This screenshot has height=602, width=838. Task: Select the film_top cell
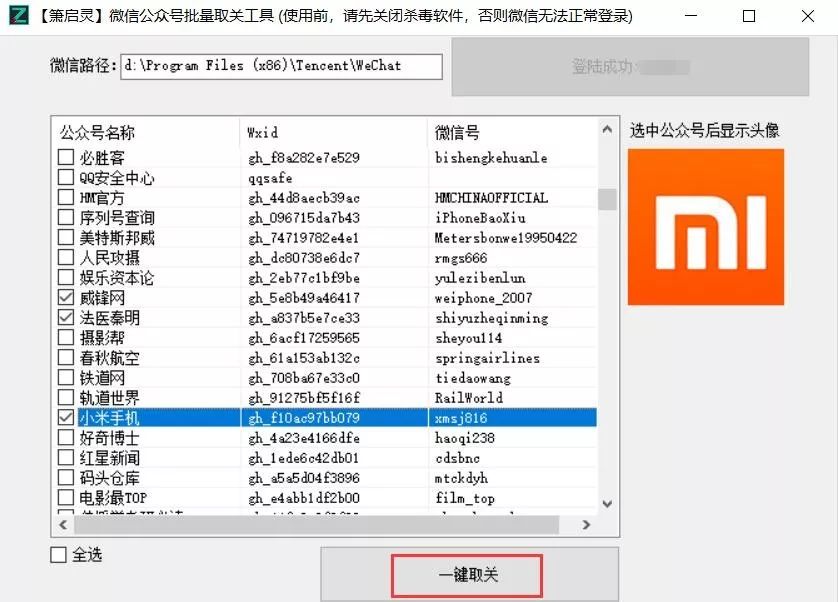pos(464,498)
